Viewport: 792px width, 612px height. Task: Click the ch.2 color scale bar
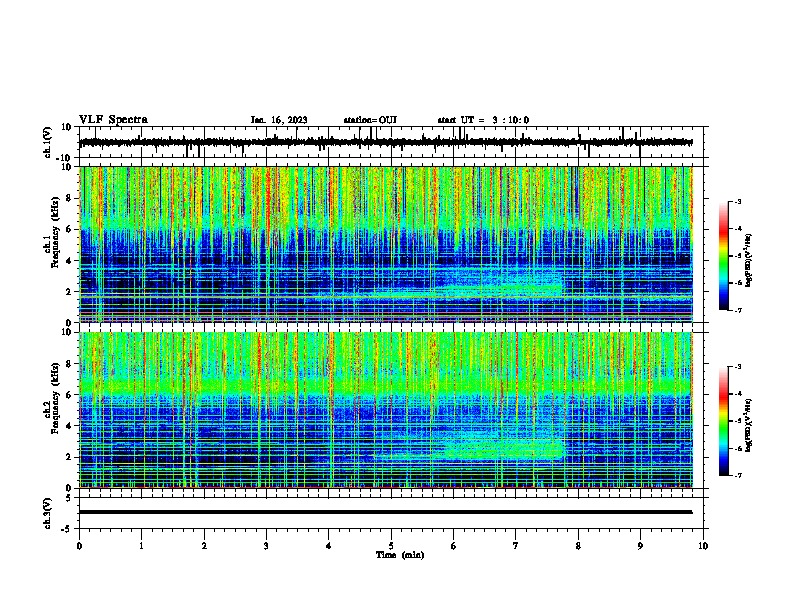pos(723,421)
